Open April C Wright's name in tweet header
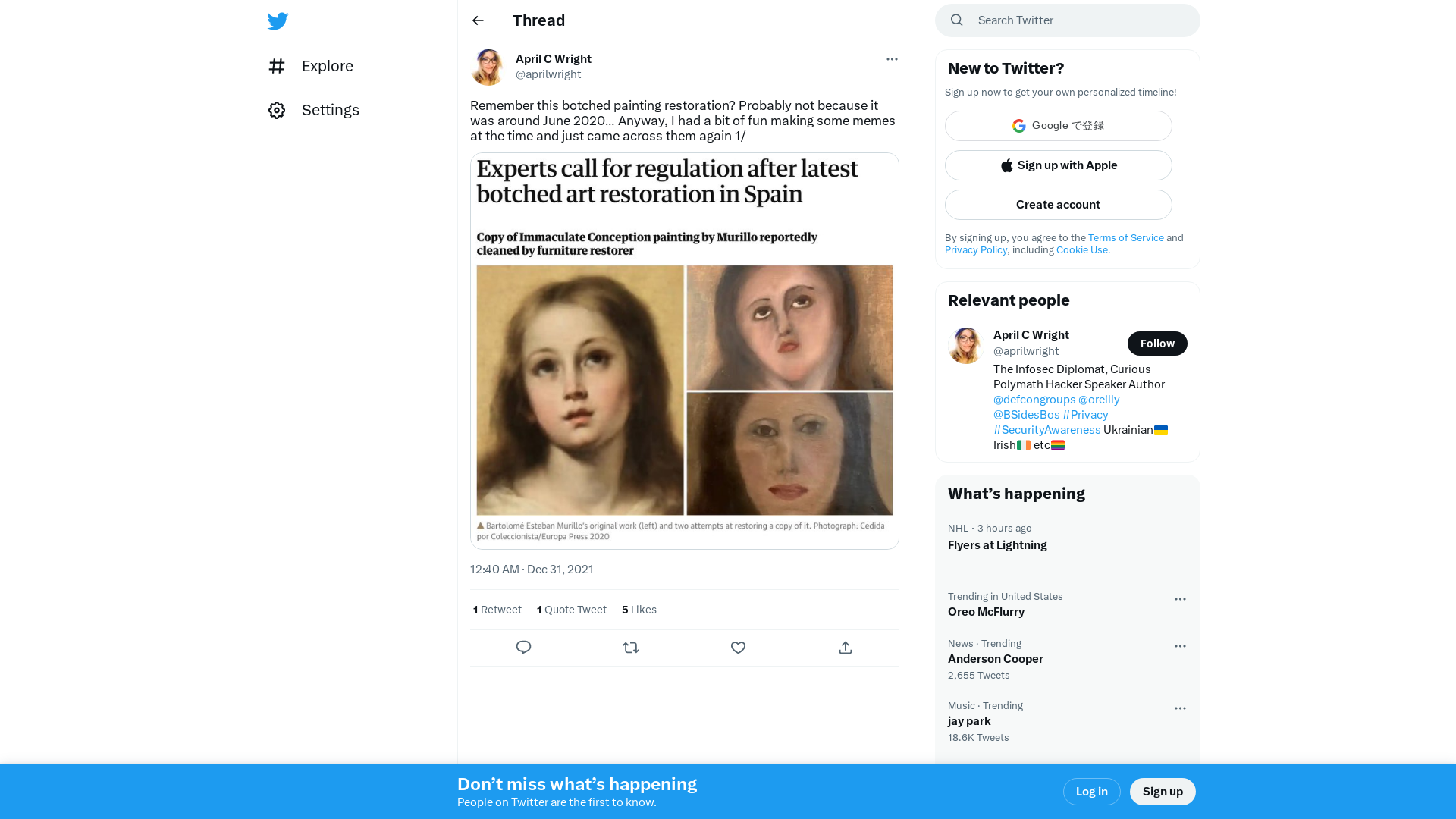 (x=554, y=59)
